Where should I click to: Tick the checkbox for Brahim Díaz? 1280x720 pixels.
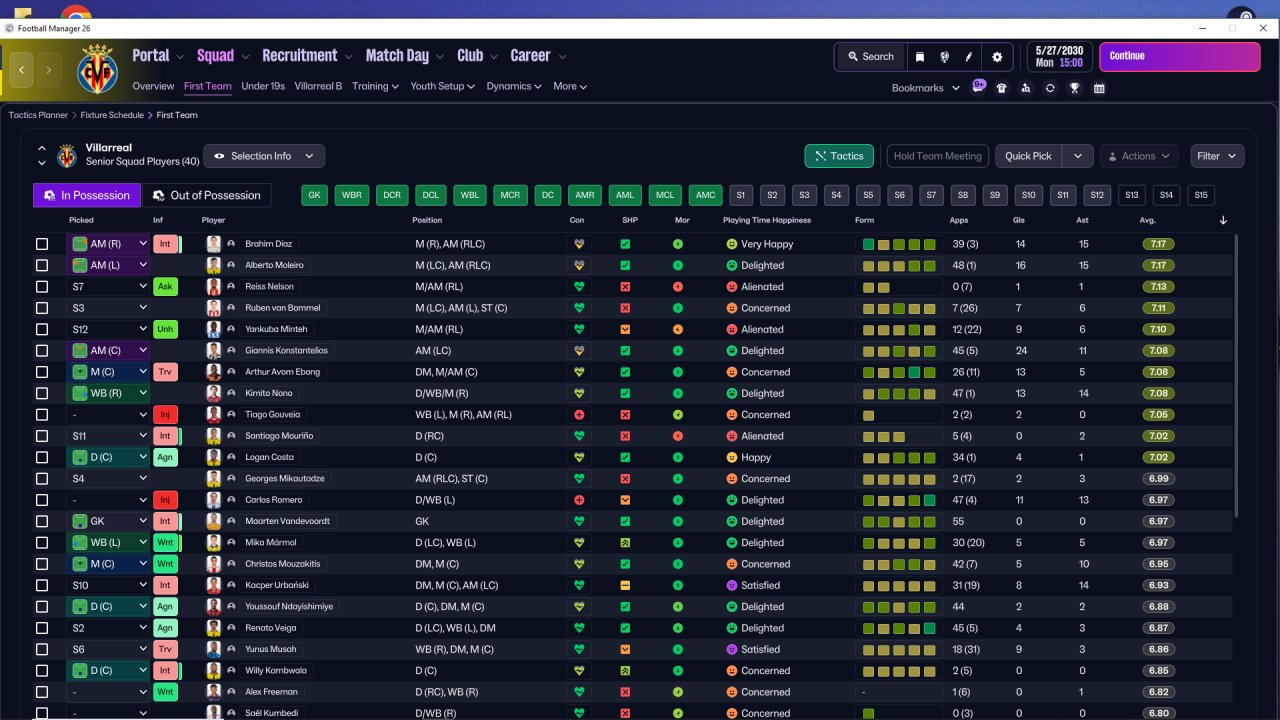point(42,244)
